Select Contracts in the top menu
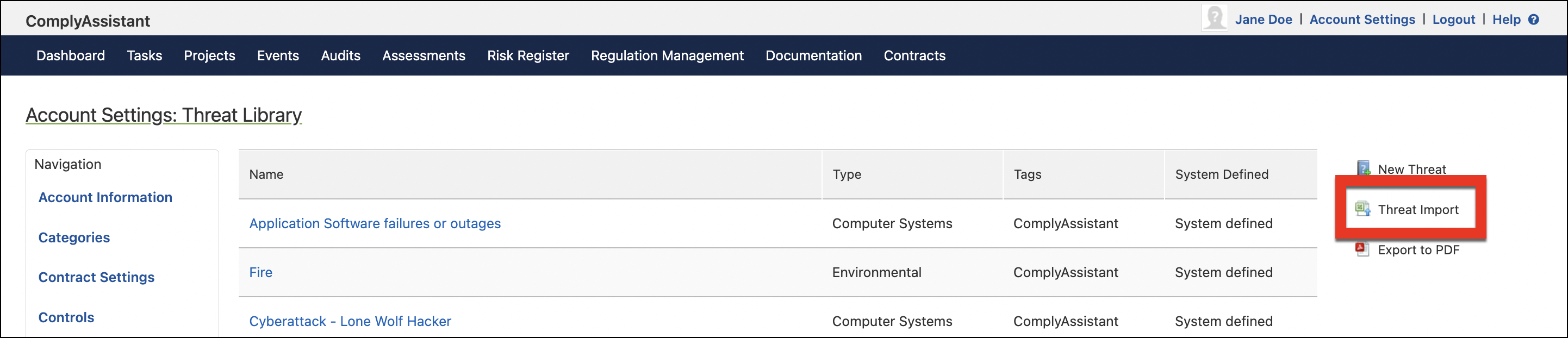The width and height of the screenshot is (1568, 338). [915, 55]
